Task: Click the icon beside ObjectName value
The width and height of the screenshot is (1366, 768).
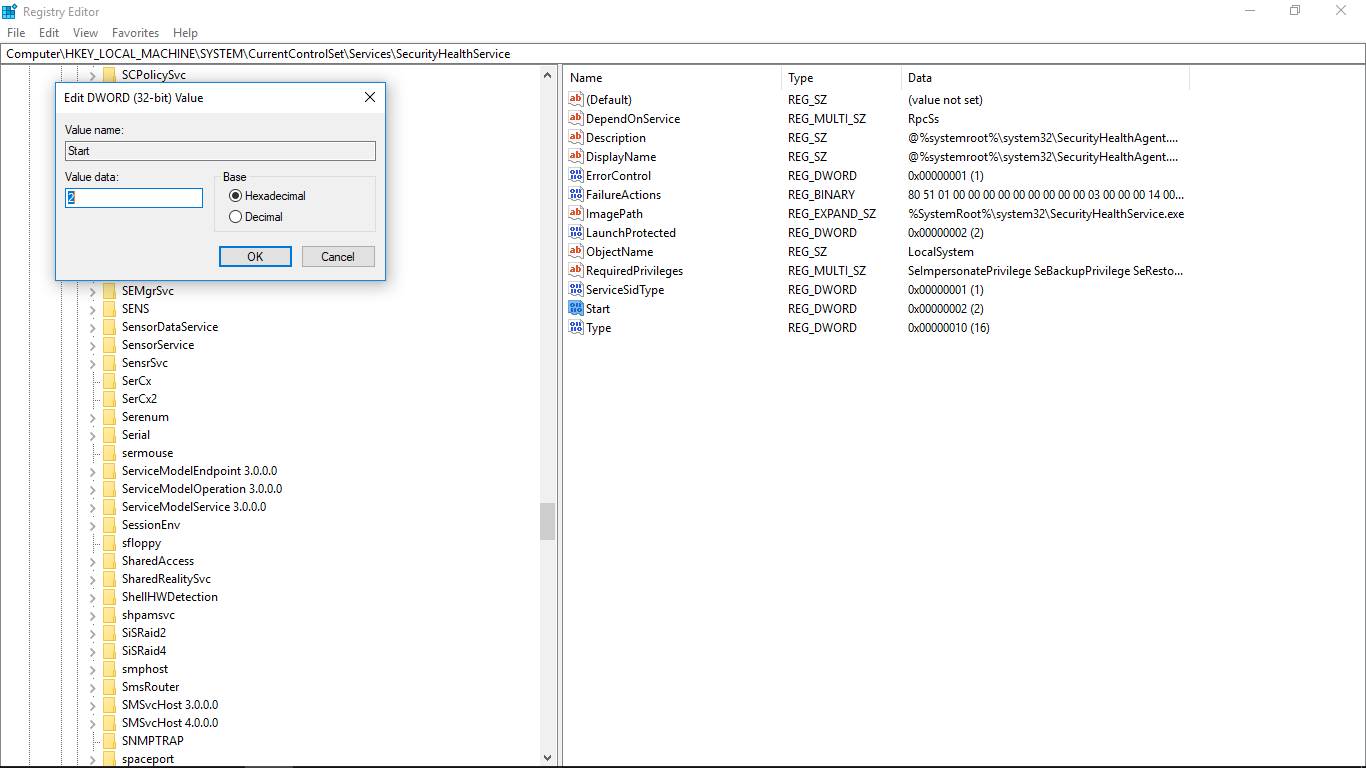Action: pyautogui.click(x=575, y=251)
